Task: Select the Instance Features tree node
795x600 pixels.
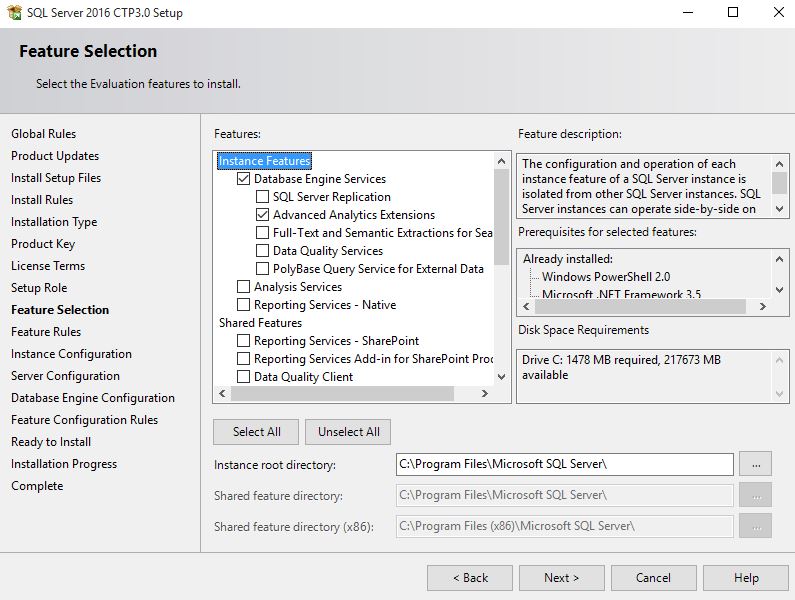Action: coord(264,161)
